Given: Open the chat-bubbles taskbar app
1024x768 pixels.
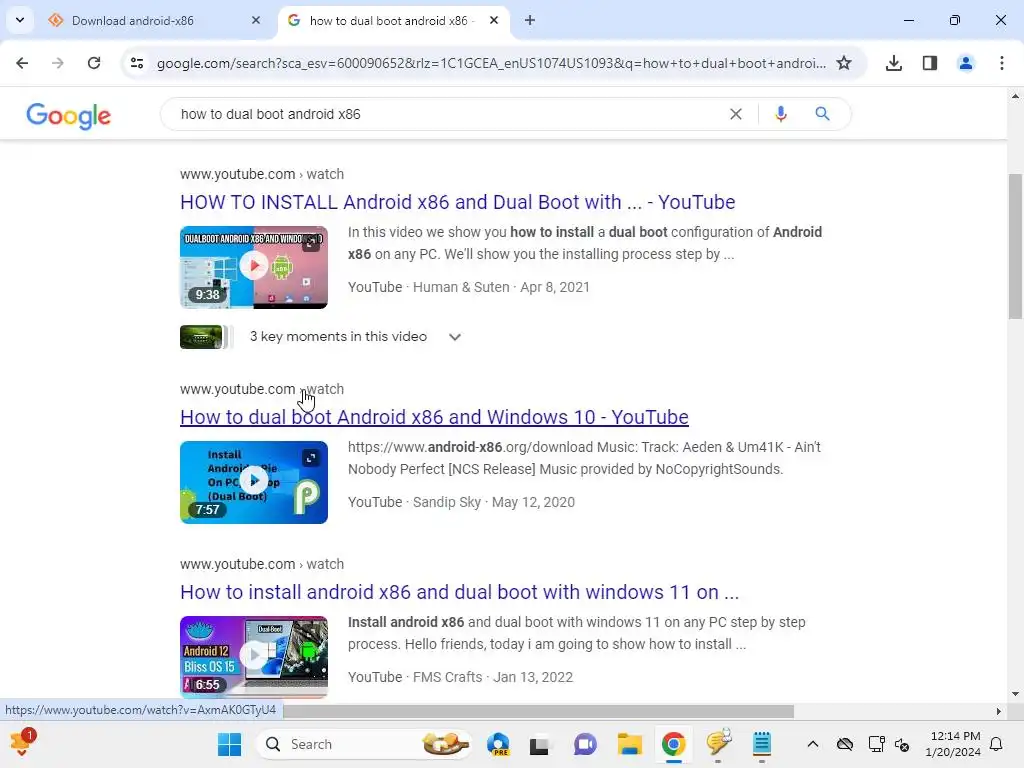Looking at the screenshot, I should point(718,743).
